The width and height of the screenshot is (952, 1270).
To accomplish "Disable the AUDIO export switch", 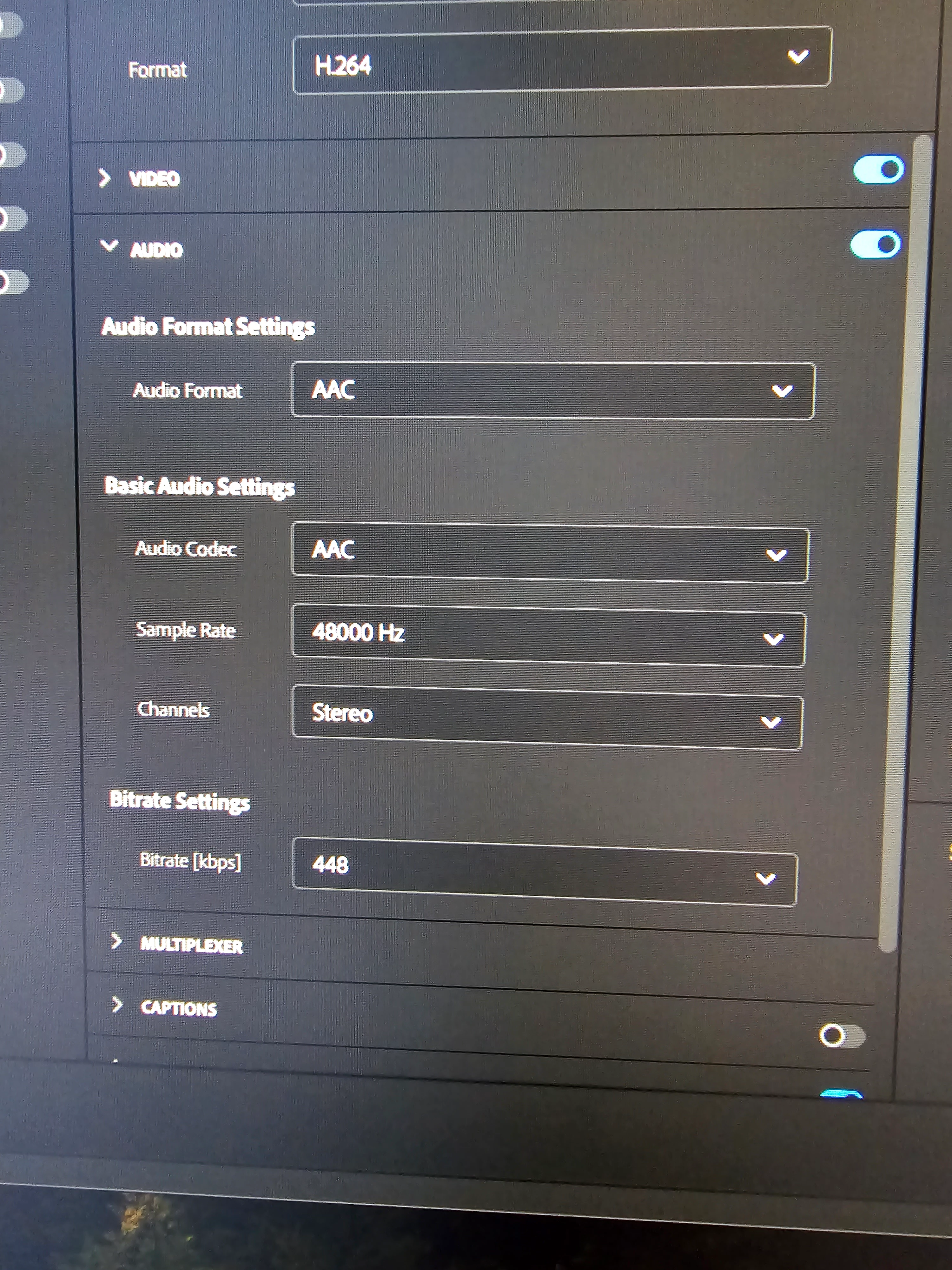I will (x=875, y=245).
